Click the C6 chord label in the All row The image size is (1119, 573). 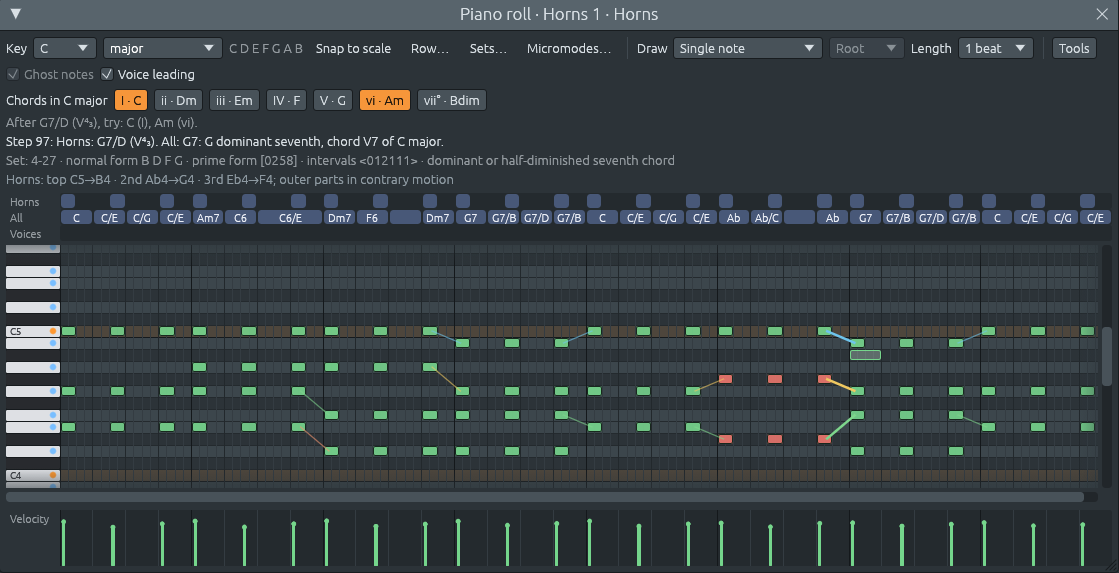(240, 218)
